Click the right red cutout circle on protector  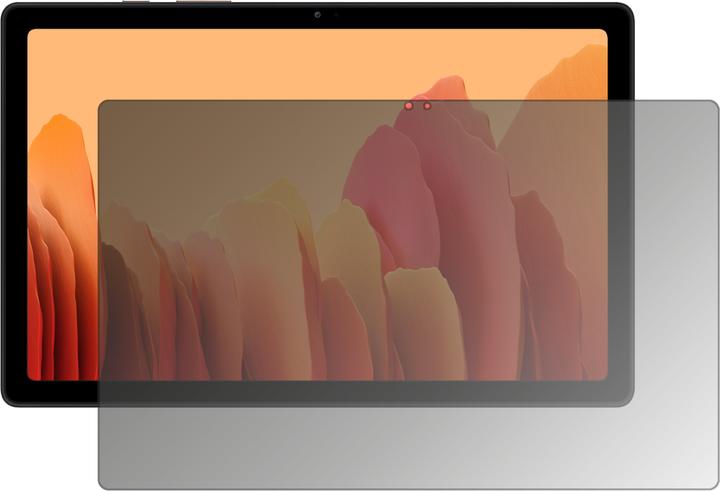(x=427, y=105)
